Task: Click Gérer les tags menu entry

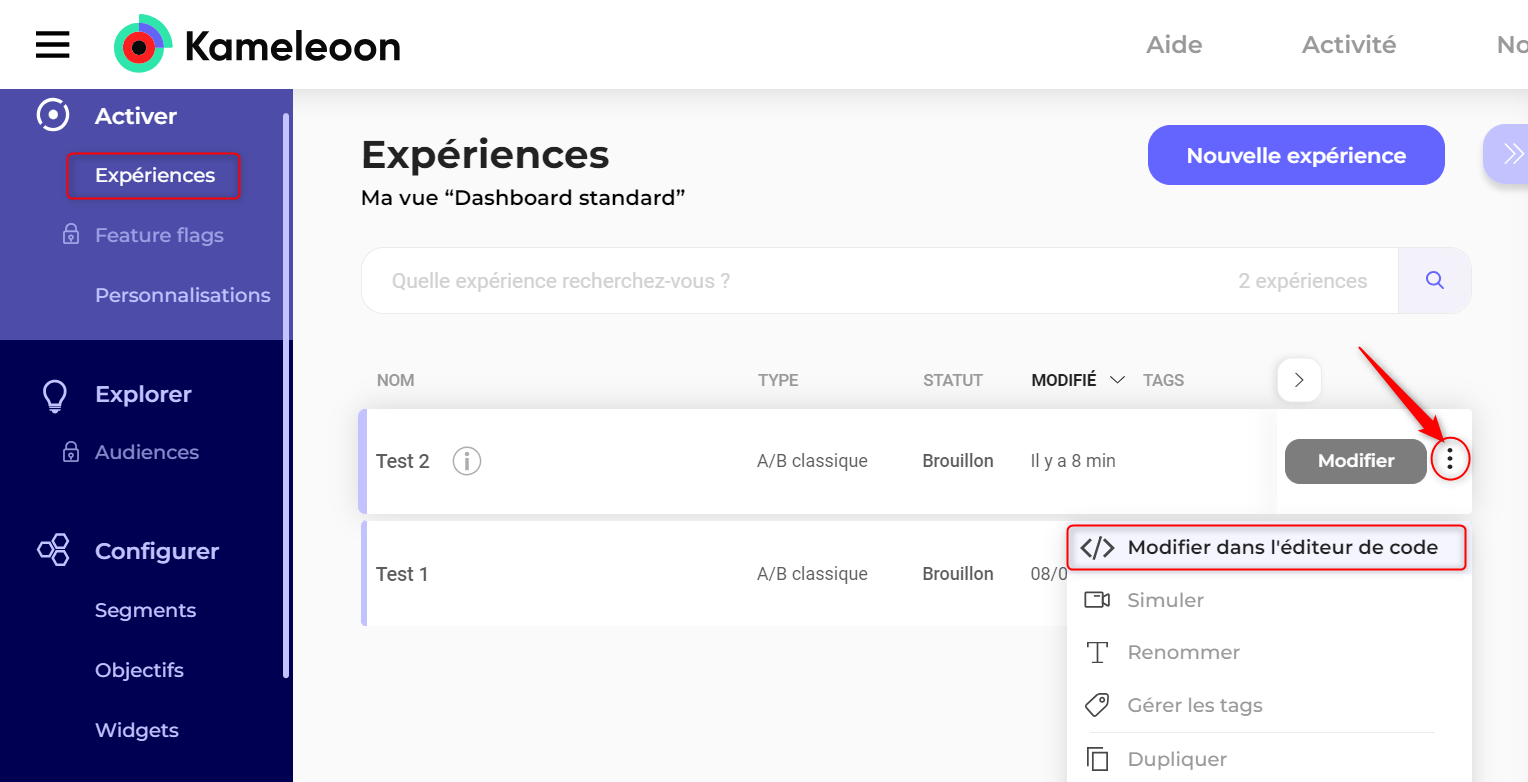Action: tap(1194, 705)
